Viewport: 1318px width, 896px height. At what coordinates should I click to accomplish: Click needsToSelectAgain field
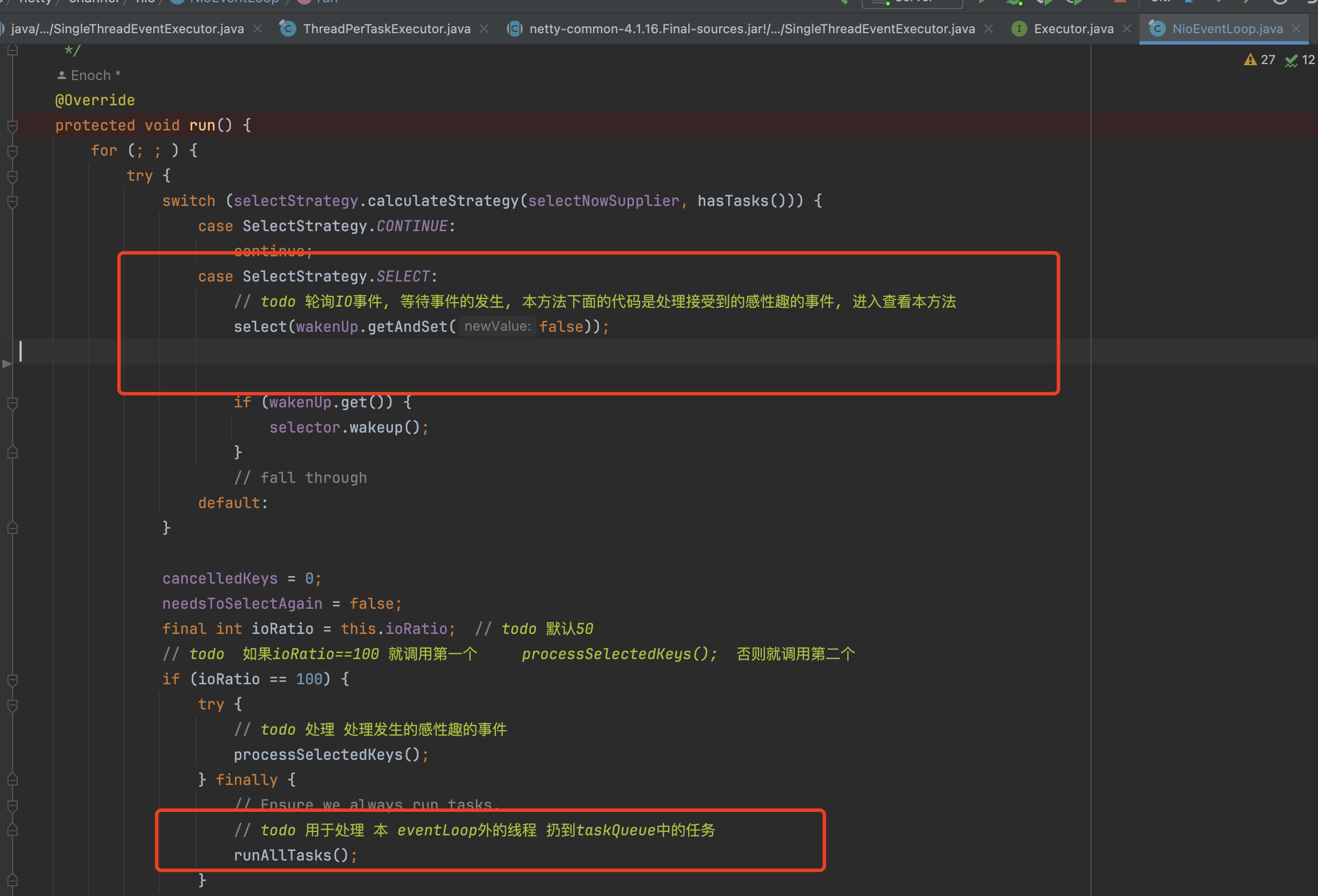pyautogui.click(x=242, y=604)
